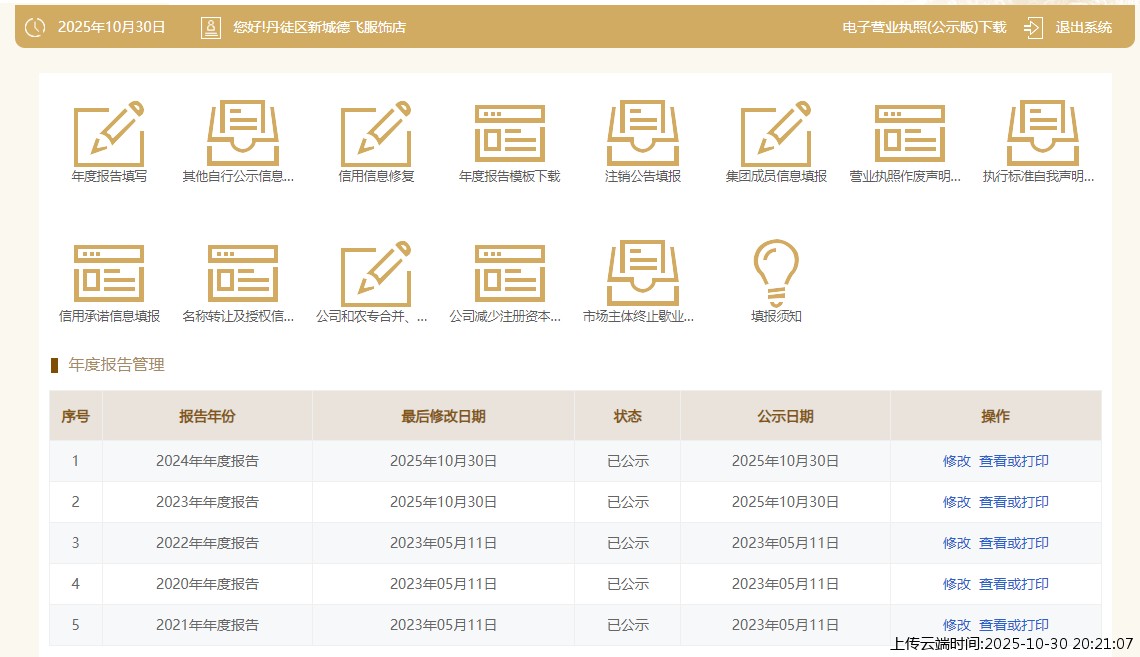The height and width of the screenshot is (657, 1140).
Task: Click the 信用承诺信息填报 icon
Action: click(109, 275)
